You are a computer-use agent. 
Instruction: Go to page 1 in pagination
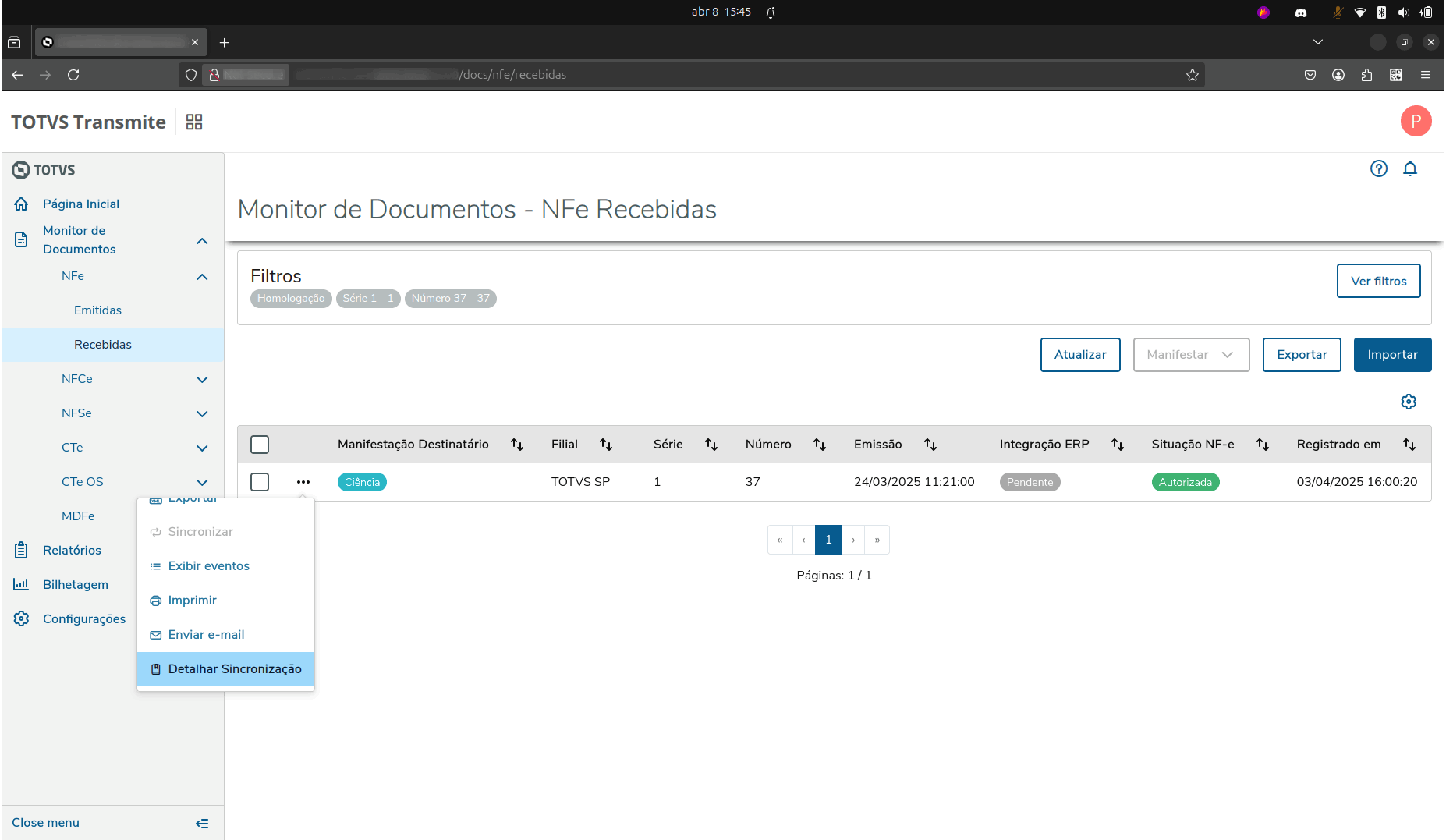pos(828,540)
